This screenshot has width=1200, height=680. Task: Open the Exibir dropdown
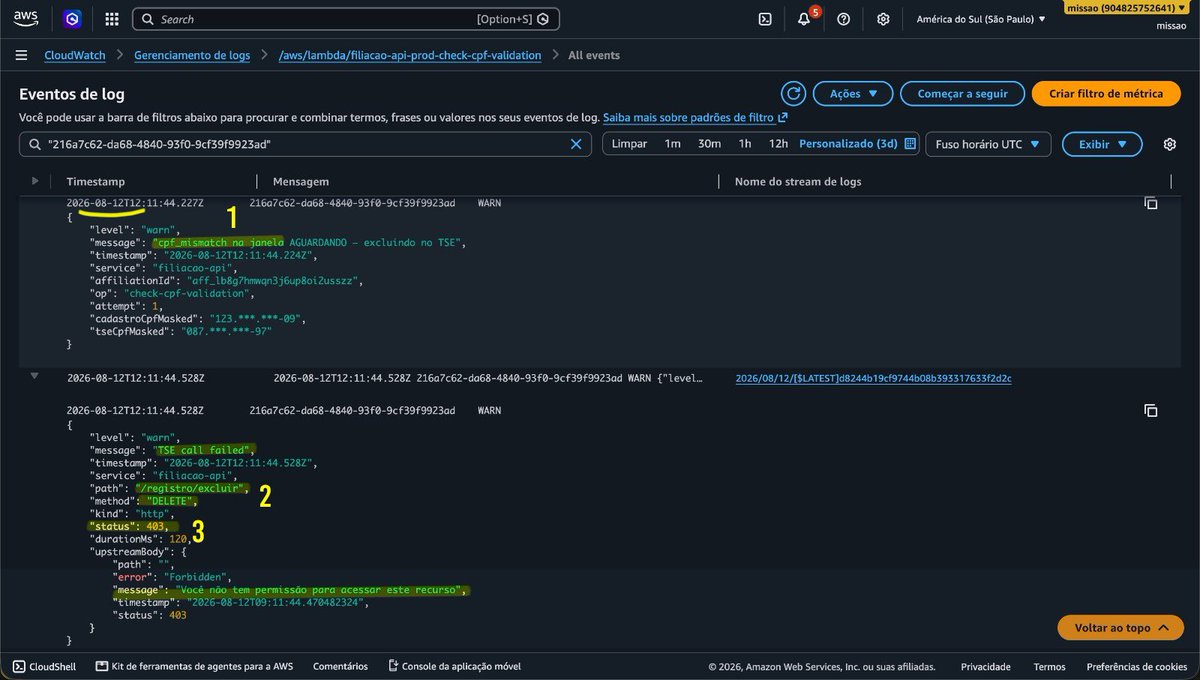(x=1102, y=144)
